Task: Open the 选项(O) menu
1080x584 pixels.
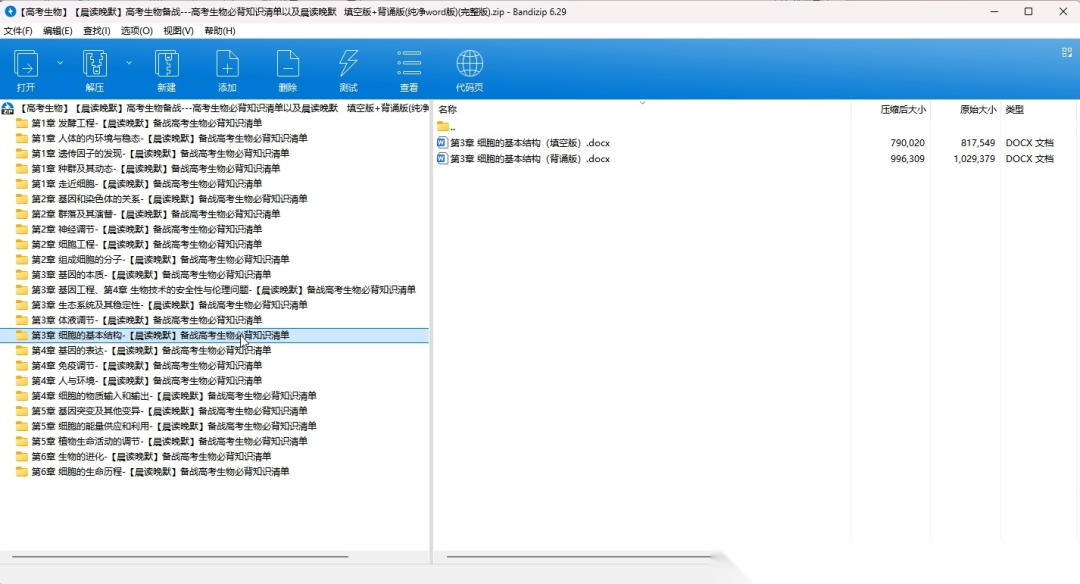Action: coord(136,31)
